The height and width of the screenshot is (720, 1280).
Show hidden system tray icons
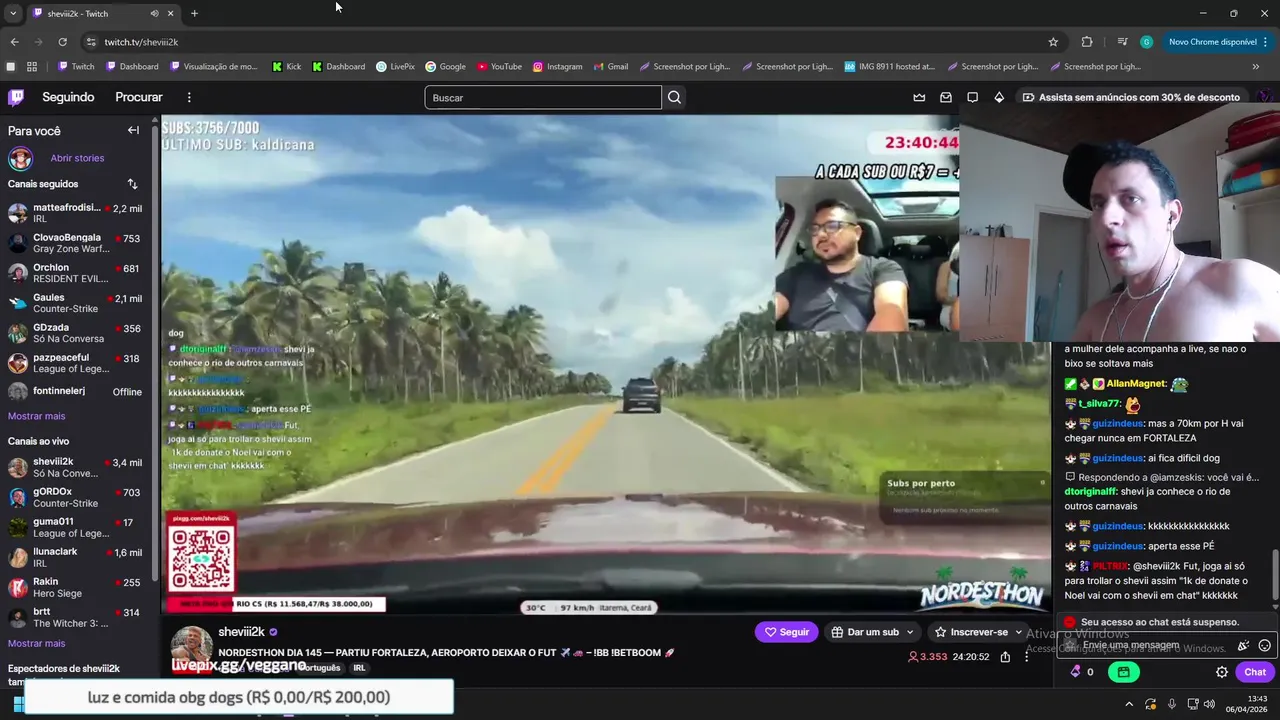tap(1129, 704)
